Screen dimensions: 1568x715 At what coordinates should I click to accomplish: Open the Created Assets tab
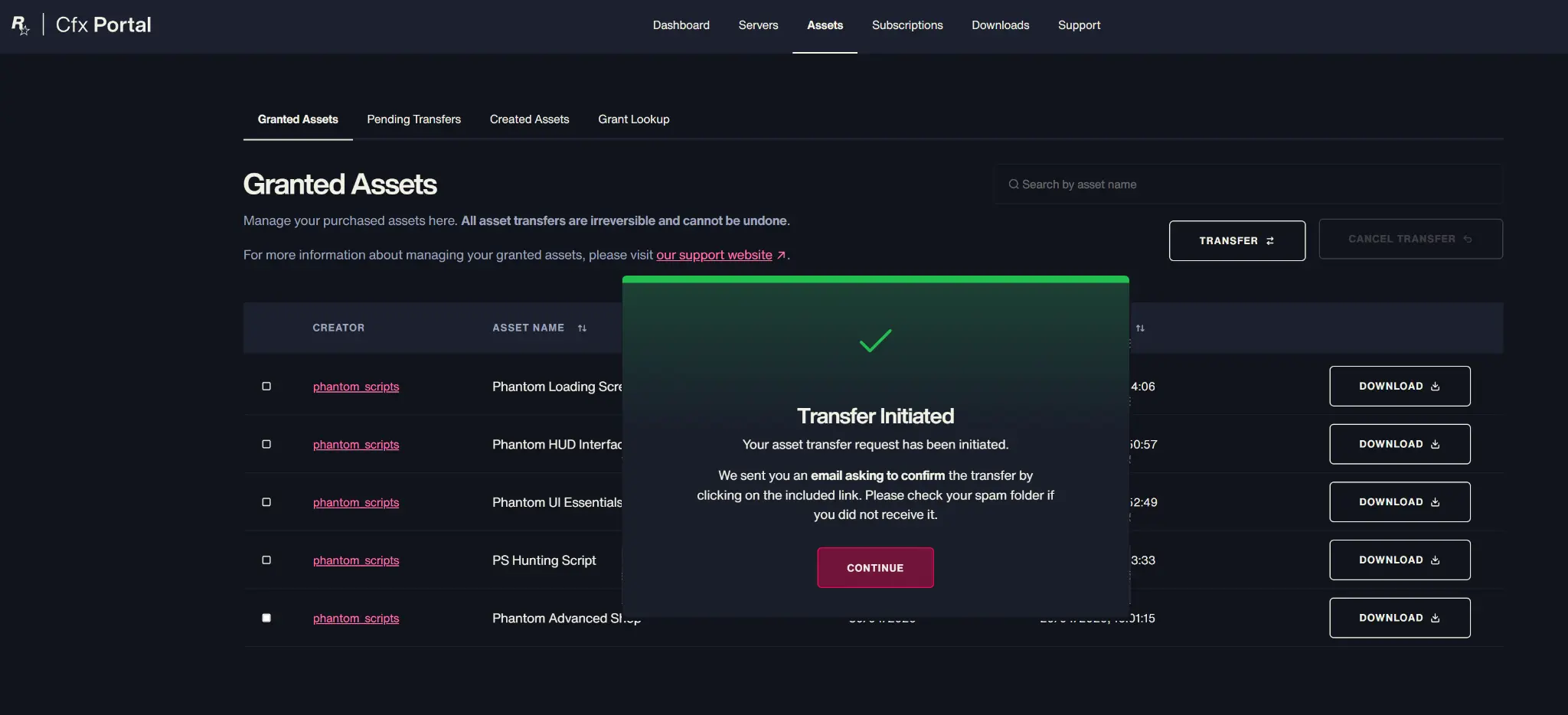pyautogui.click(x=529, y=119)
